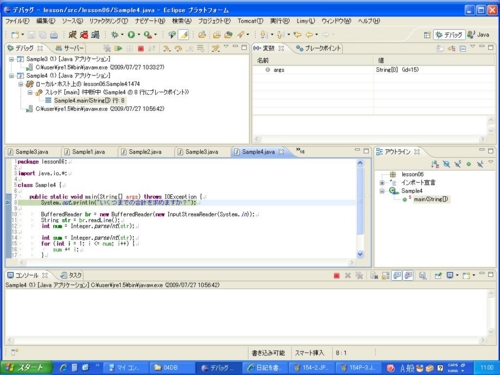
Task: Select lesson06 package in Outline
Action: 413,174
